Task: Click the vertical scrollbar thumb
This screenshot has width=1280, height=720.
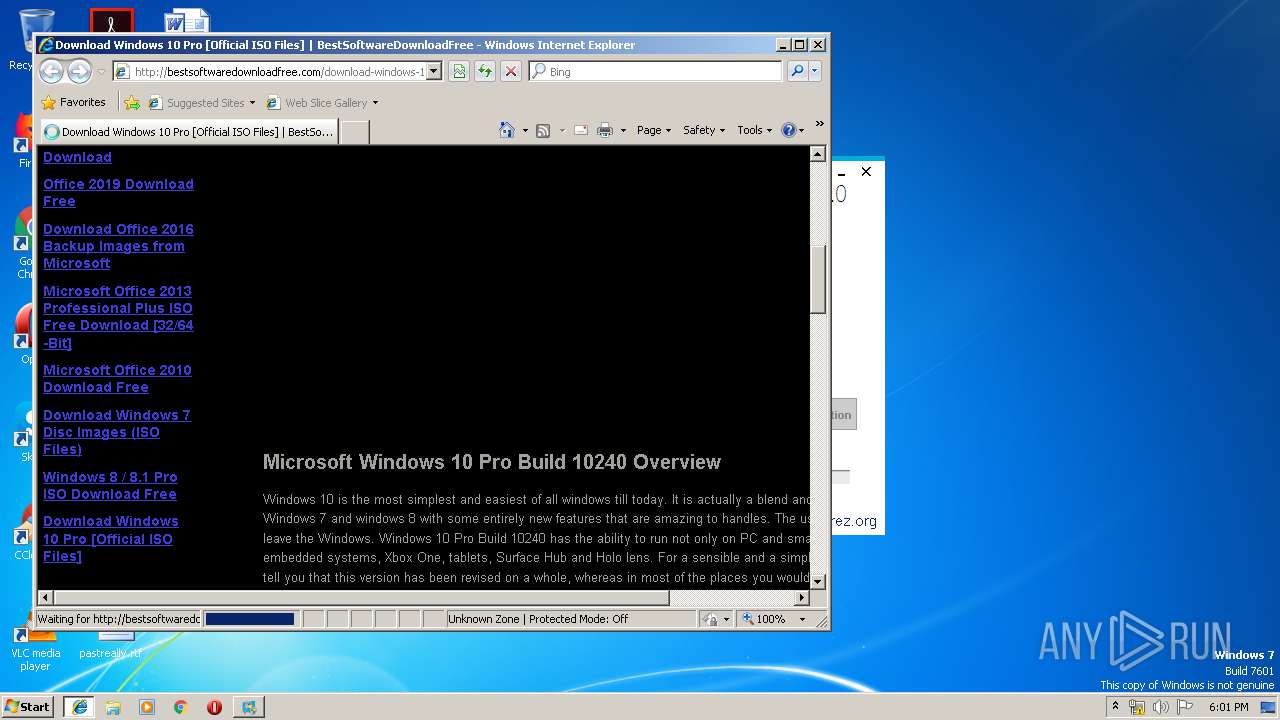Action: (817, 280)
